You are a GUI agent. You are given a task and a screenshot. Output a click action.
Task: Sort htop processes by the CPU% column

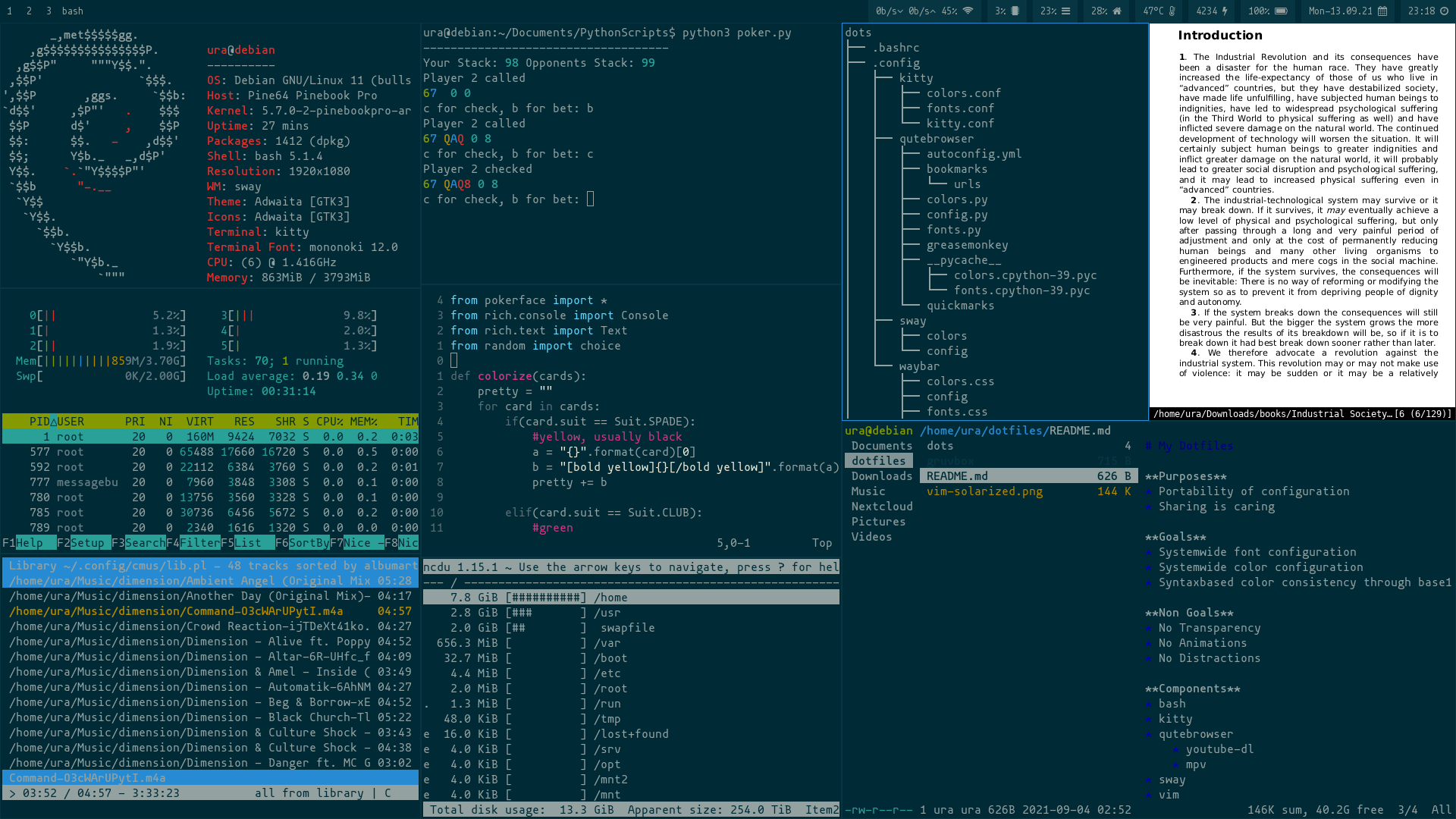(x=331, y=421)
